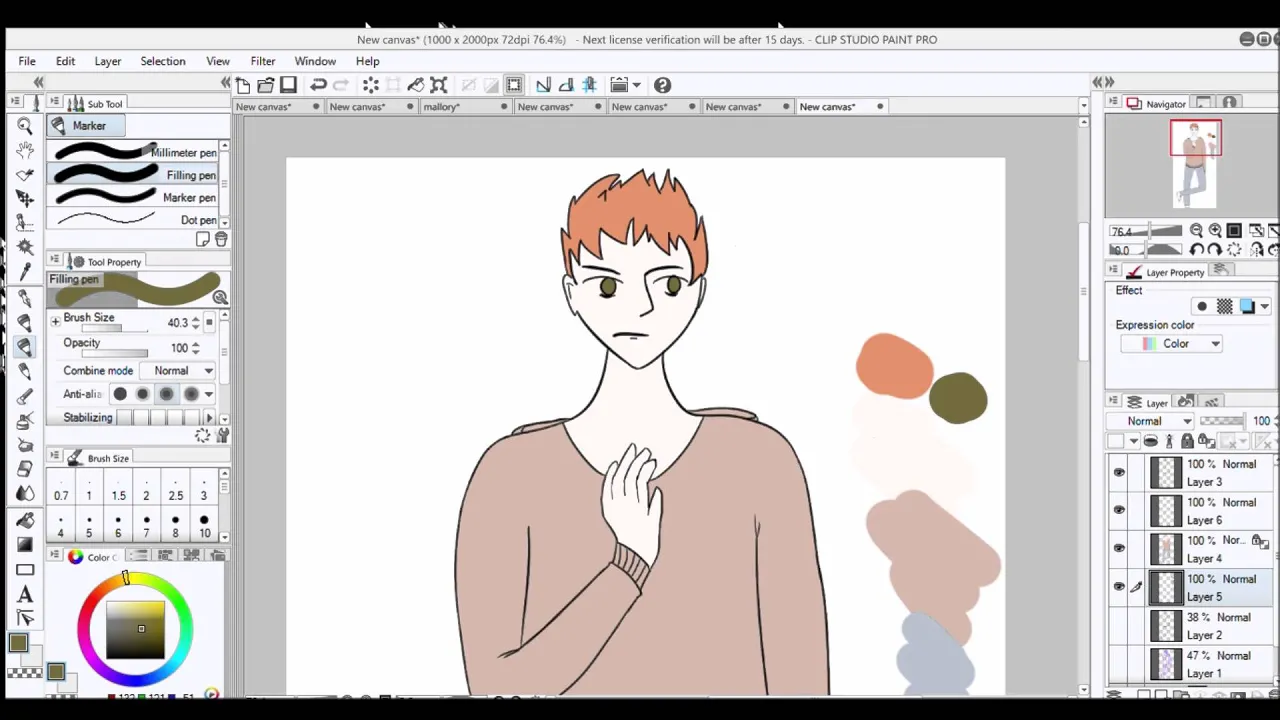1280x720 pixels.
Task: Click the Tone effect icon in Layer Property
Action: click(1225, 307)
